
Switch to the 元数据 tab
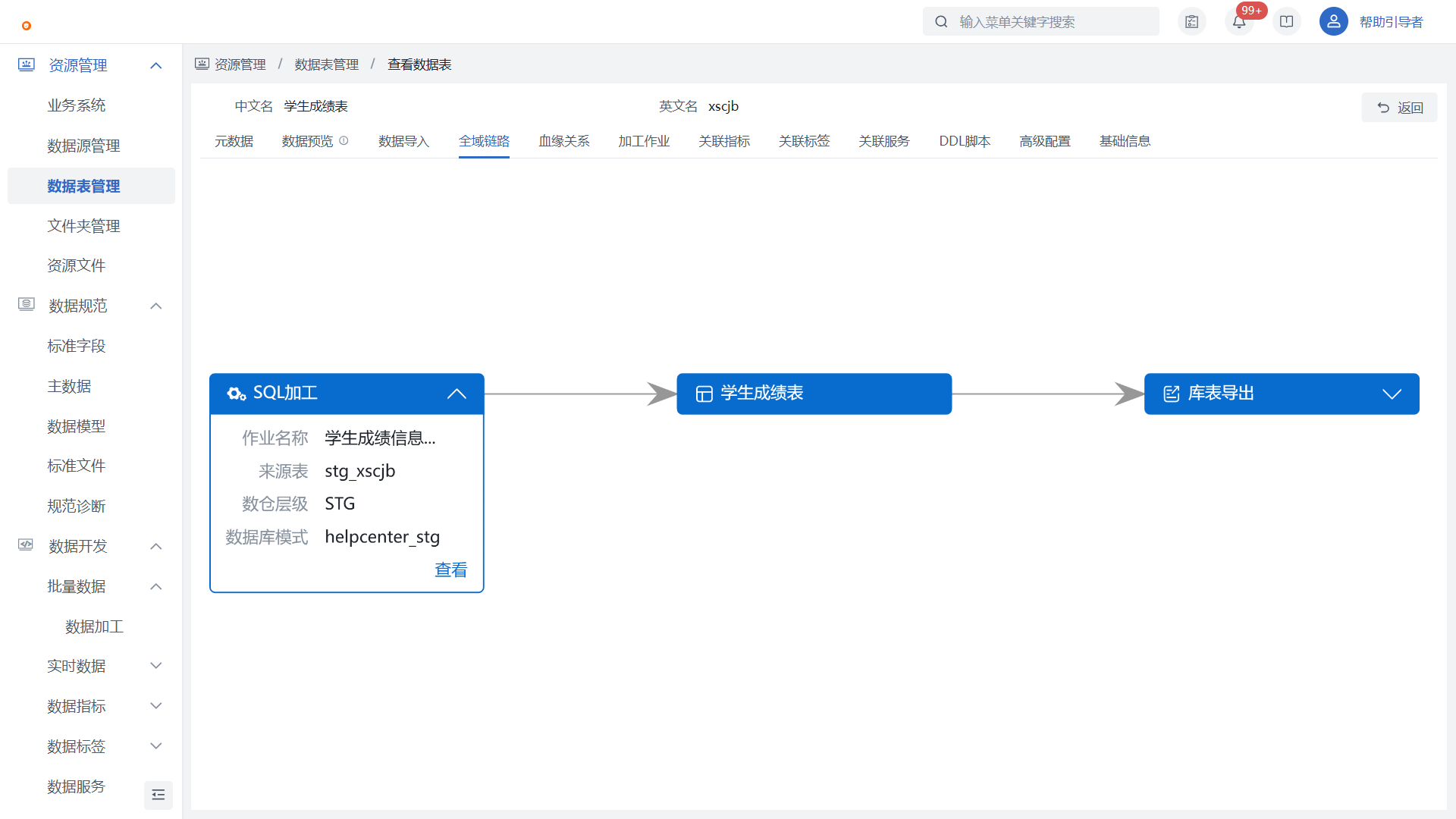234,141
